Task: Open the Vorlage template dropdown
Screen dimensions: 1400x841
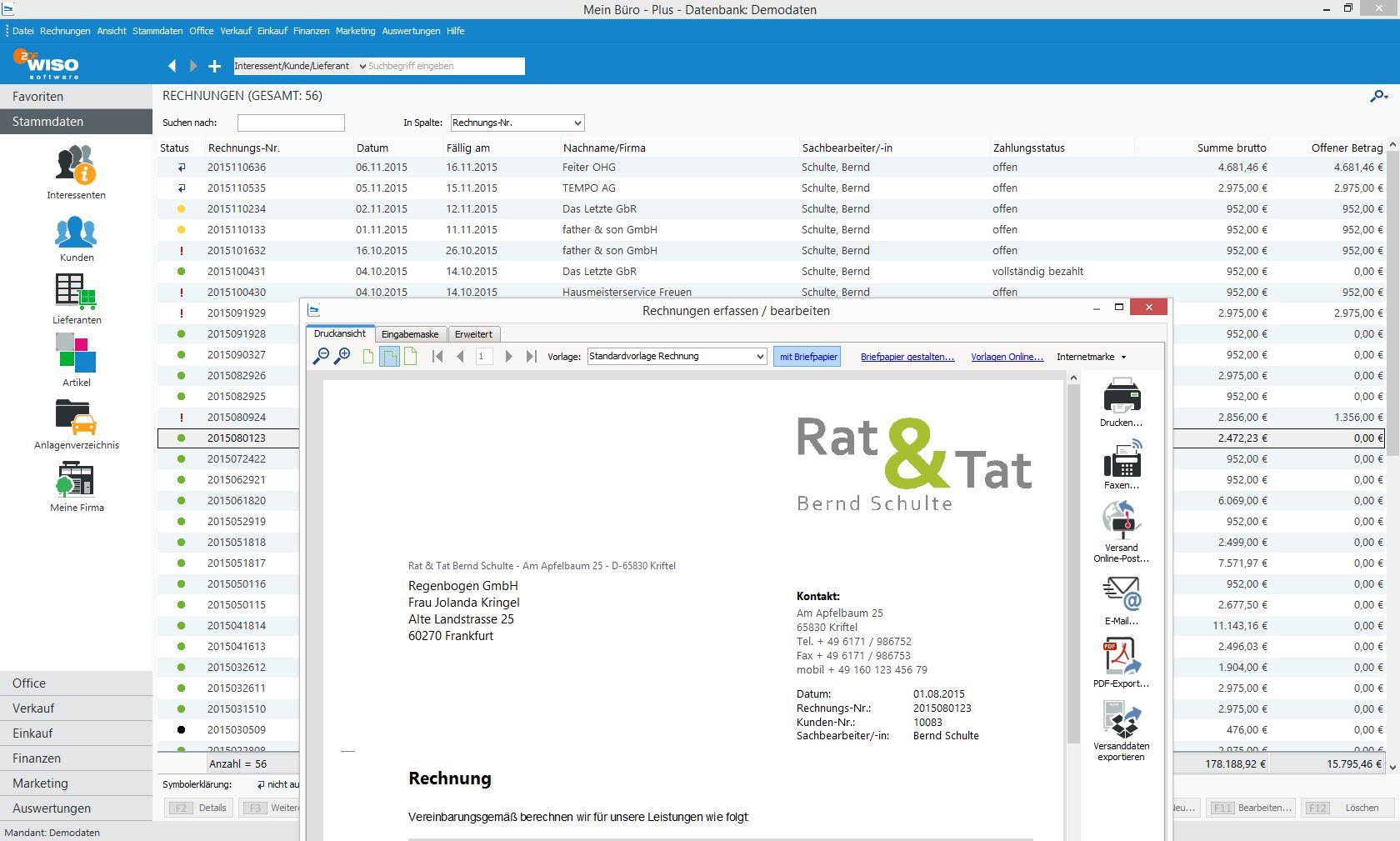Action: pyautogui.click(x=760, y=357)
